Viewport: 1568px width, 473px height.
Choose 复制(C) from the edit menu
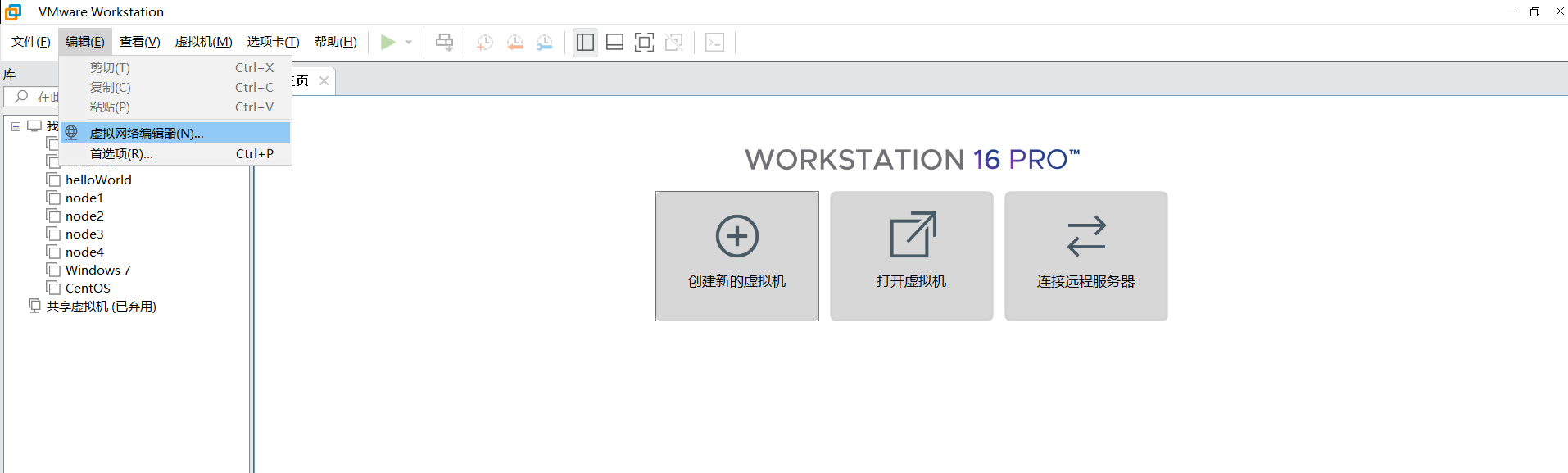[x=175, y=88]
